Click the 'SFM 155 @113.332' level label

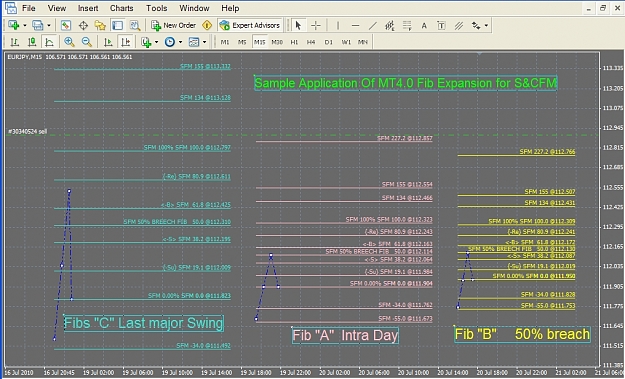205,66
